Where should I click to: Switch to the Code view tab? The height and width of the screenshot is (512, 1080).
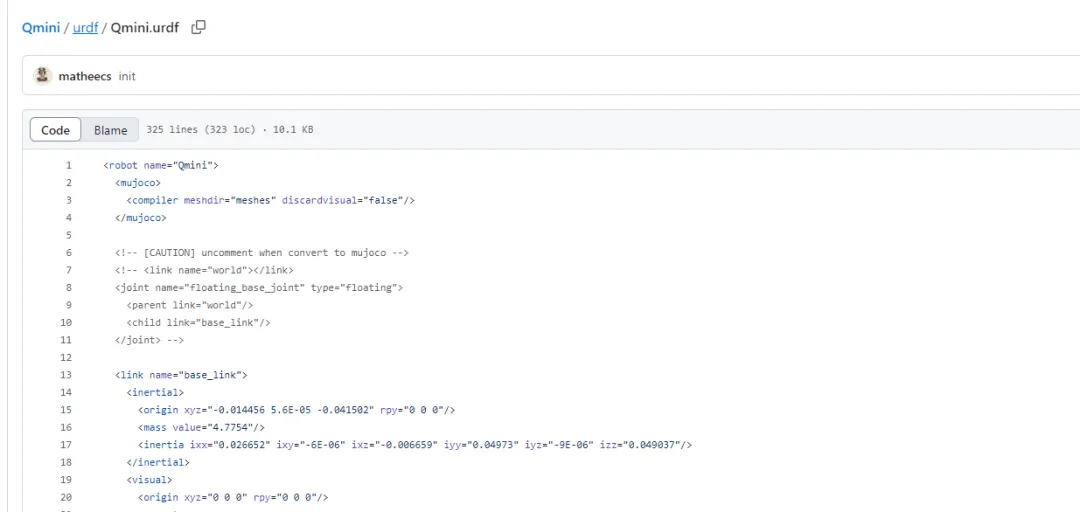point(56,130)
